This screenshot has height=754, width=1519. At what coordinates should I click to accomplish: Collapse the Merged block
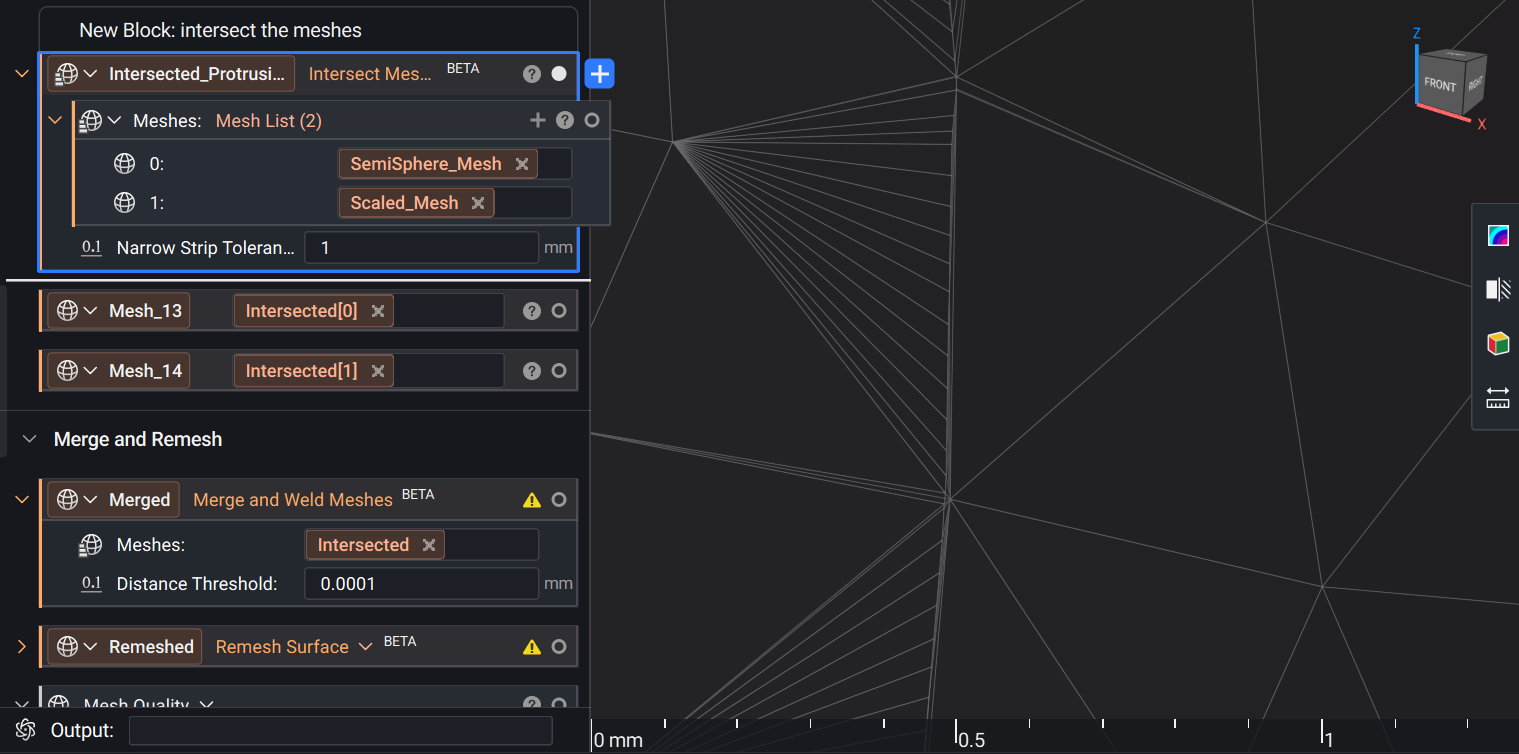(22, 499)
